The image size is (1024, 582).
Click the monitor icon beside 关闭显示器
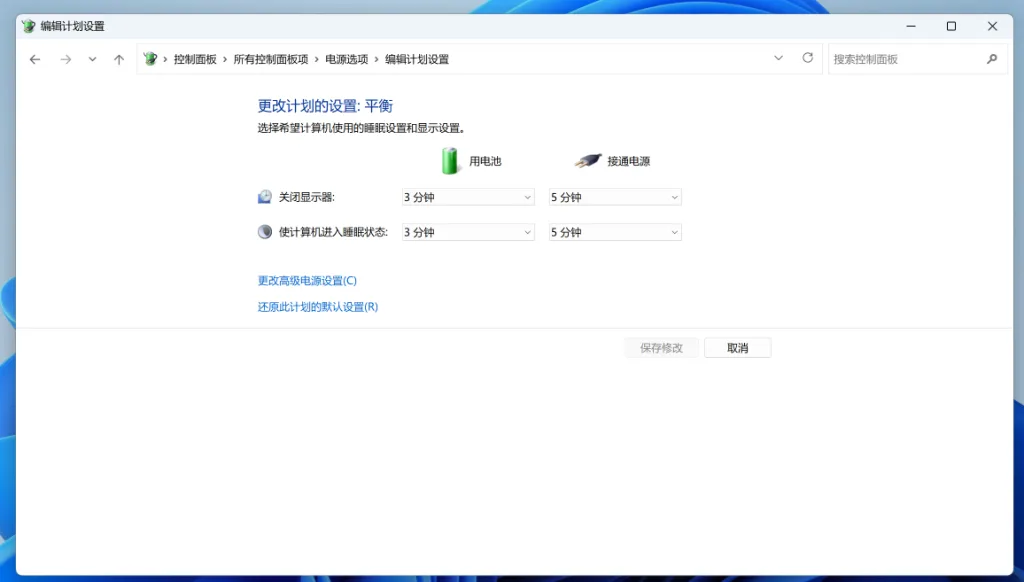pyautogui.click(x=264, y=196)
